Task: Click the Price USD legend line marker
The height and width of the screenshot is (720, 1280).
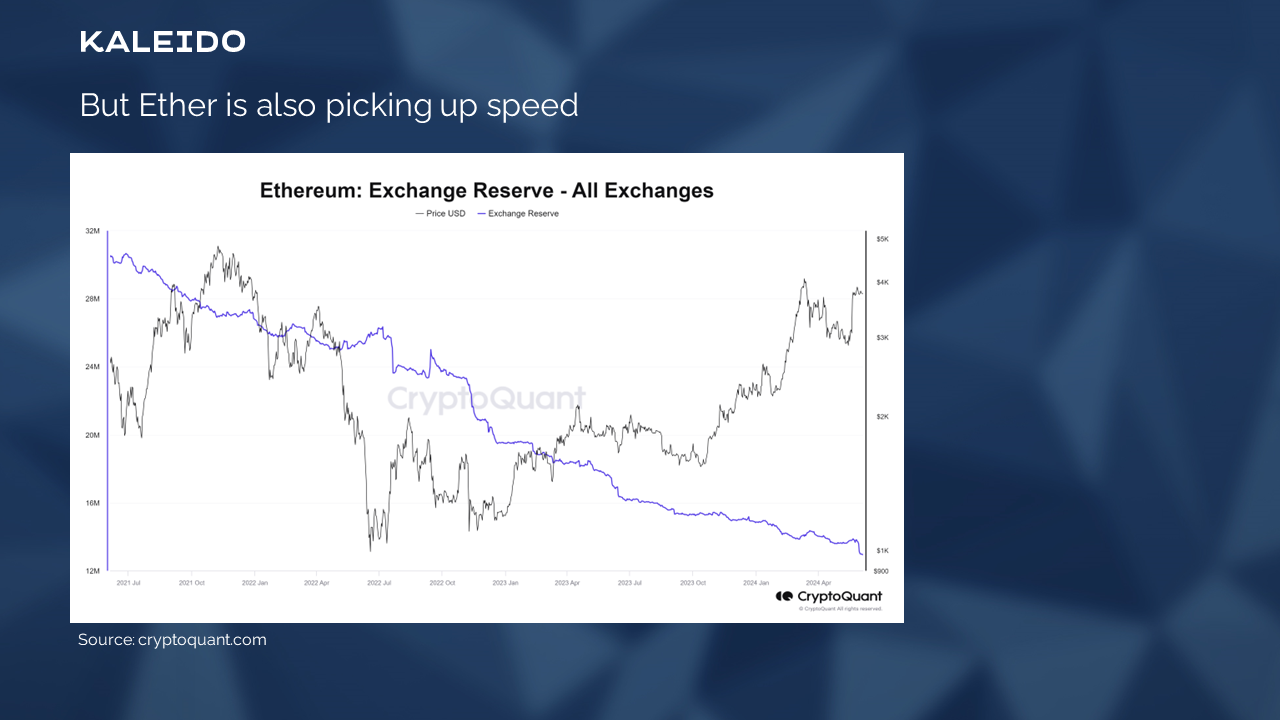Action: pos(419,213)
